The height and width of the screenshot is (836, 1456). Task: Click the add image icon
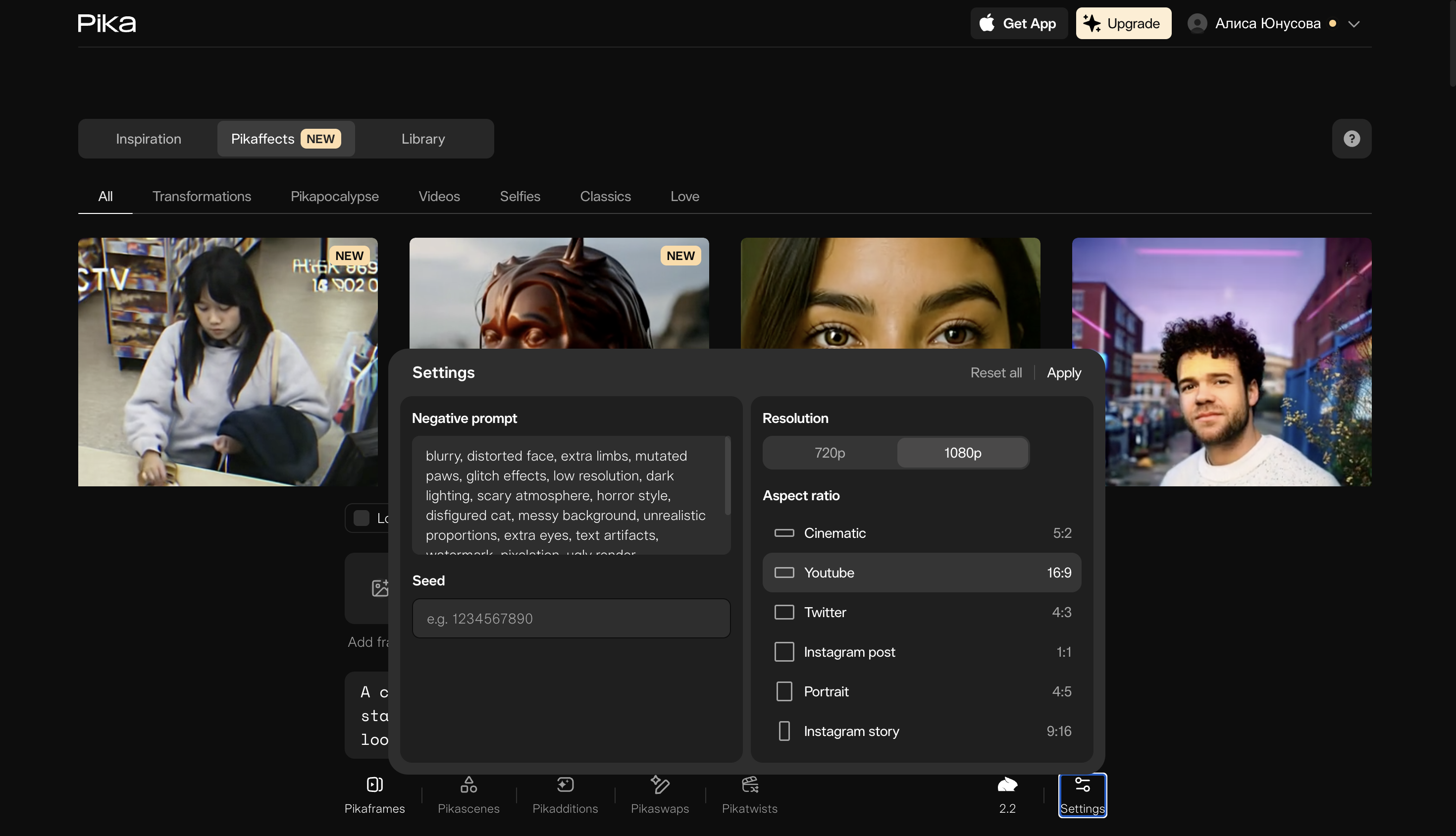click(x=380, y=588)
